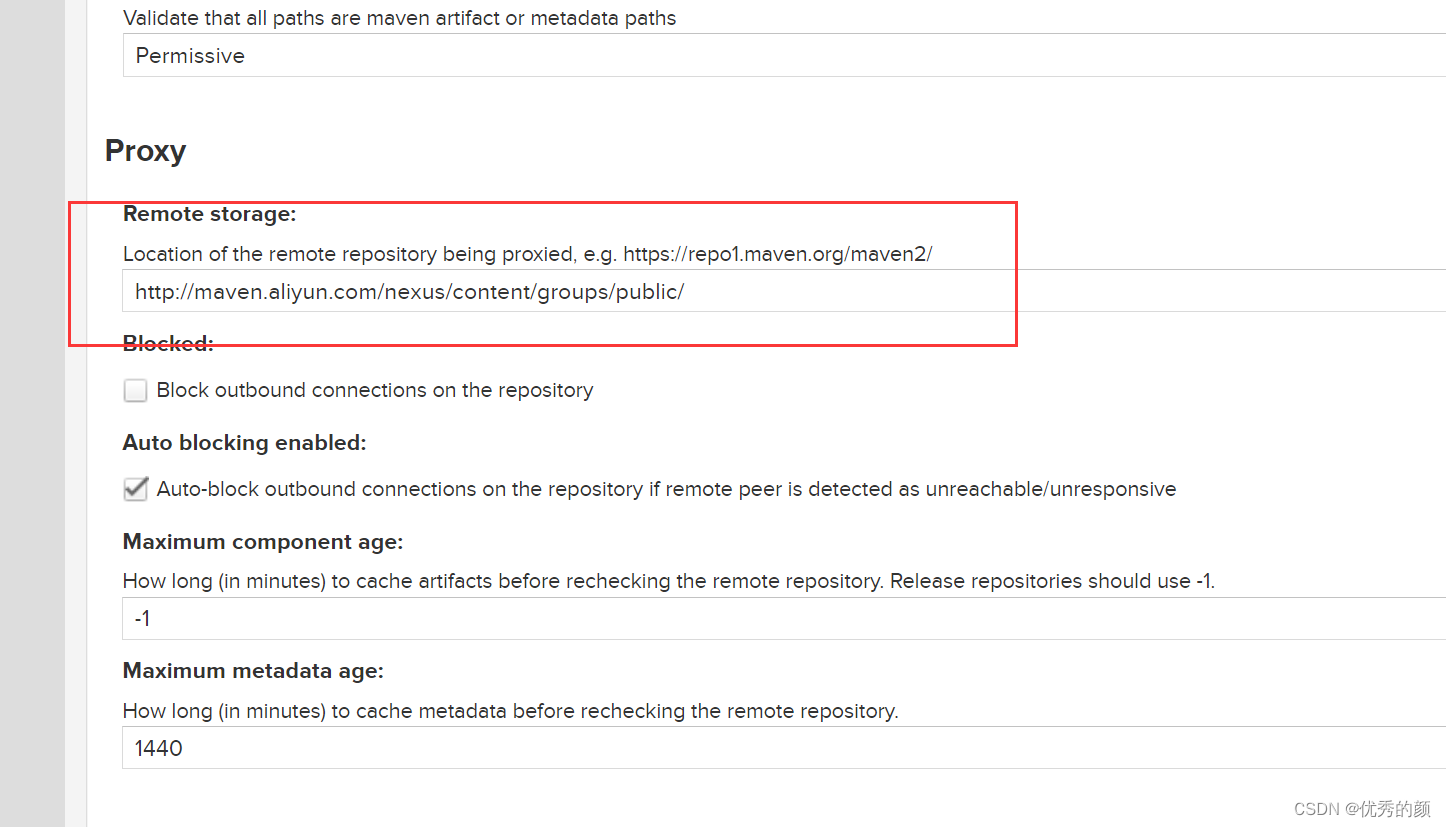Click the cache artifacts help text

[x=669, y=581]
